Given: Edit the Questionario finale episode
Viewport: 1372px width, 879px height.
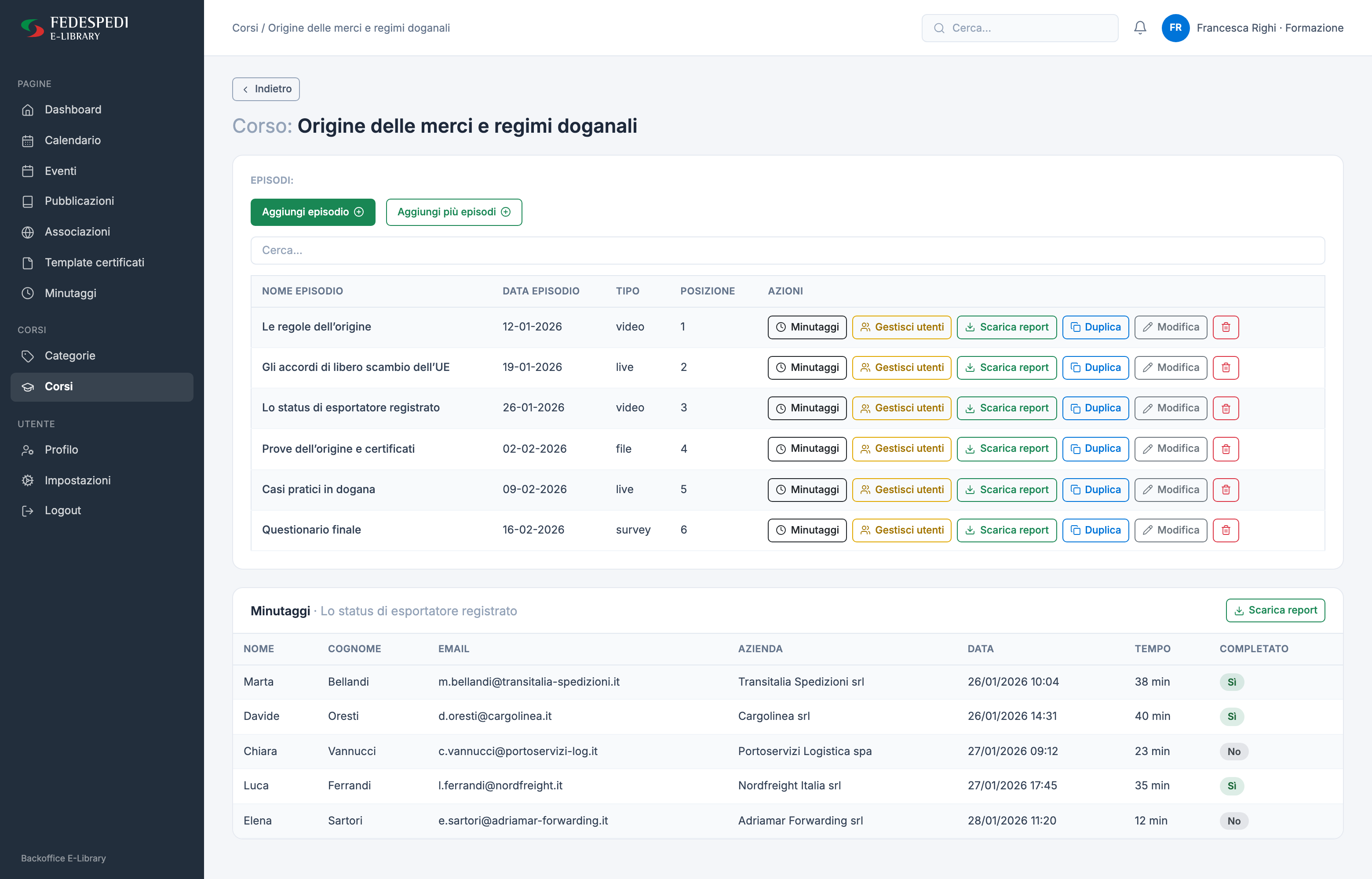Looking at the screenshot, I should click(1171, 530).
